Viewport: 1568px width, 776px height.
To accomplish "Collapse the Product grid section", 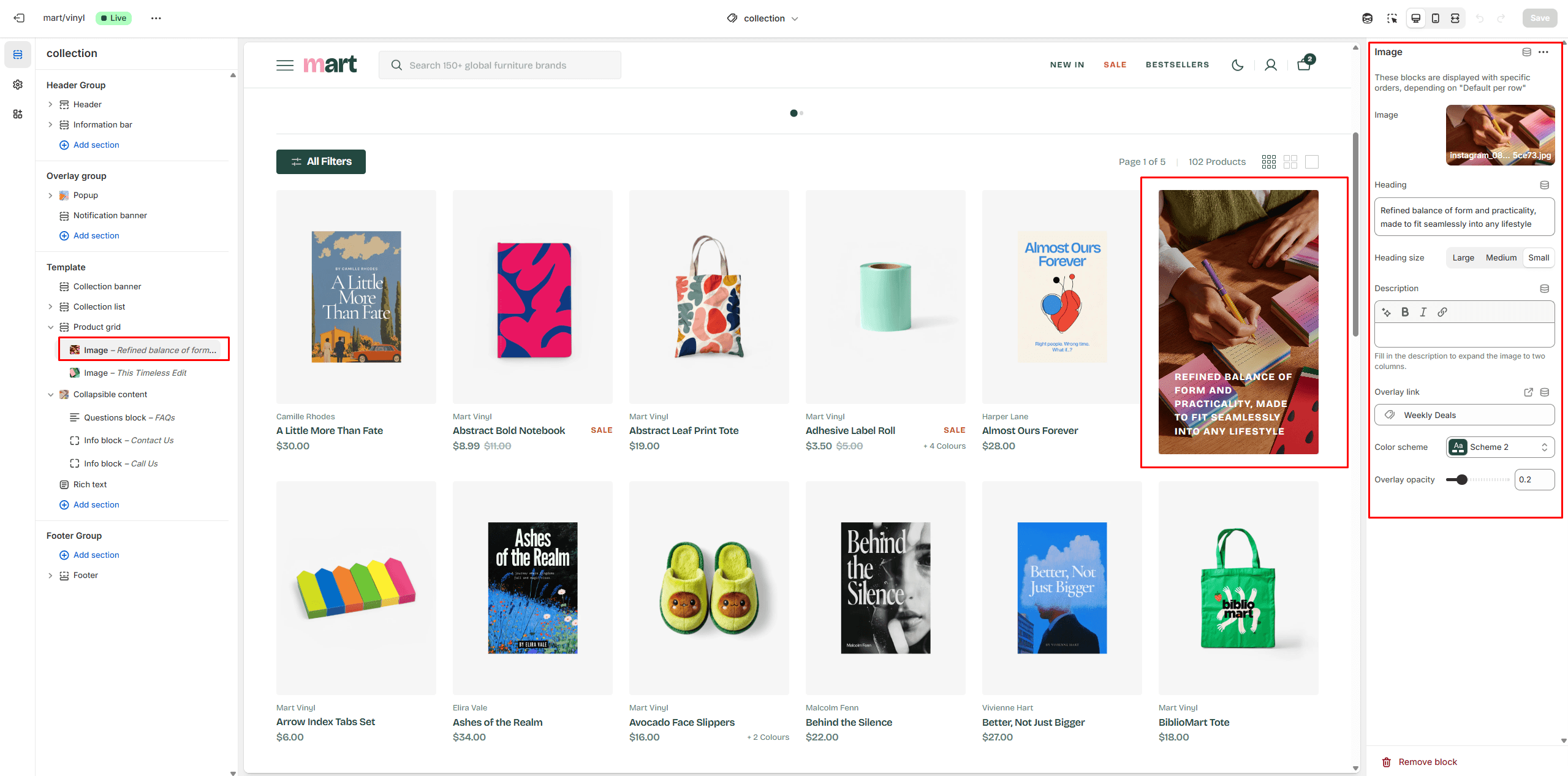I will (x=51, y=327).
